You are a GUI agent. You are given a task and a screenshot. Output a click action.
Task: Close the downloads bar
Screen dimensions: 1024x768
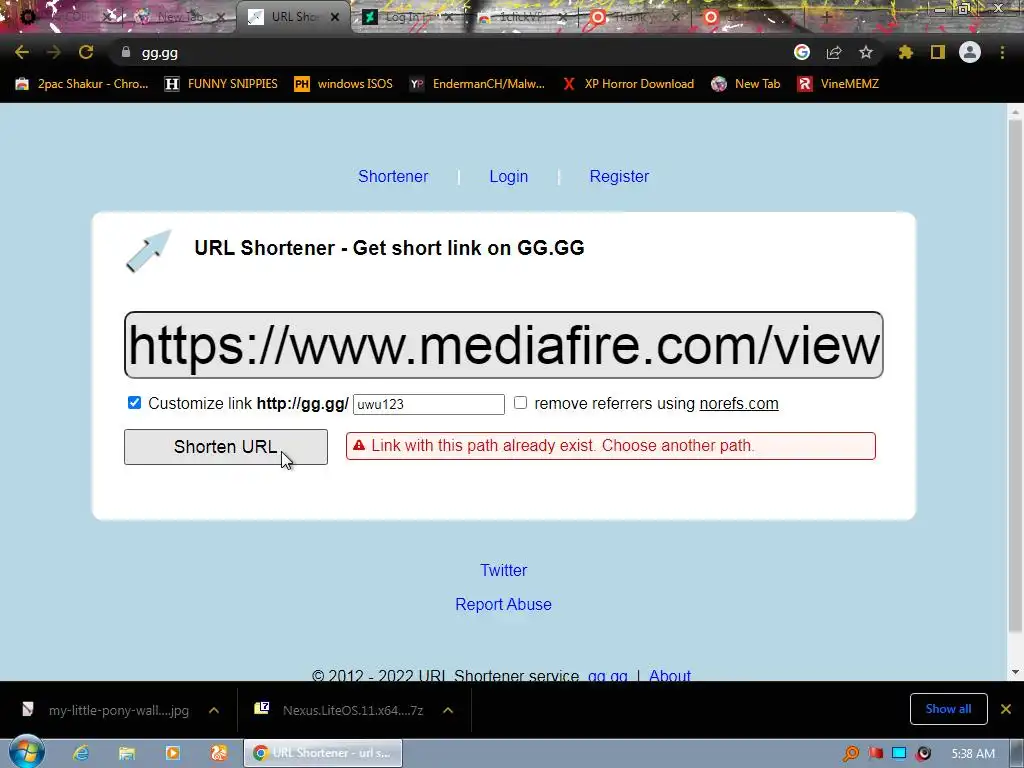pos(1006,709)
